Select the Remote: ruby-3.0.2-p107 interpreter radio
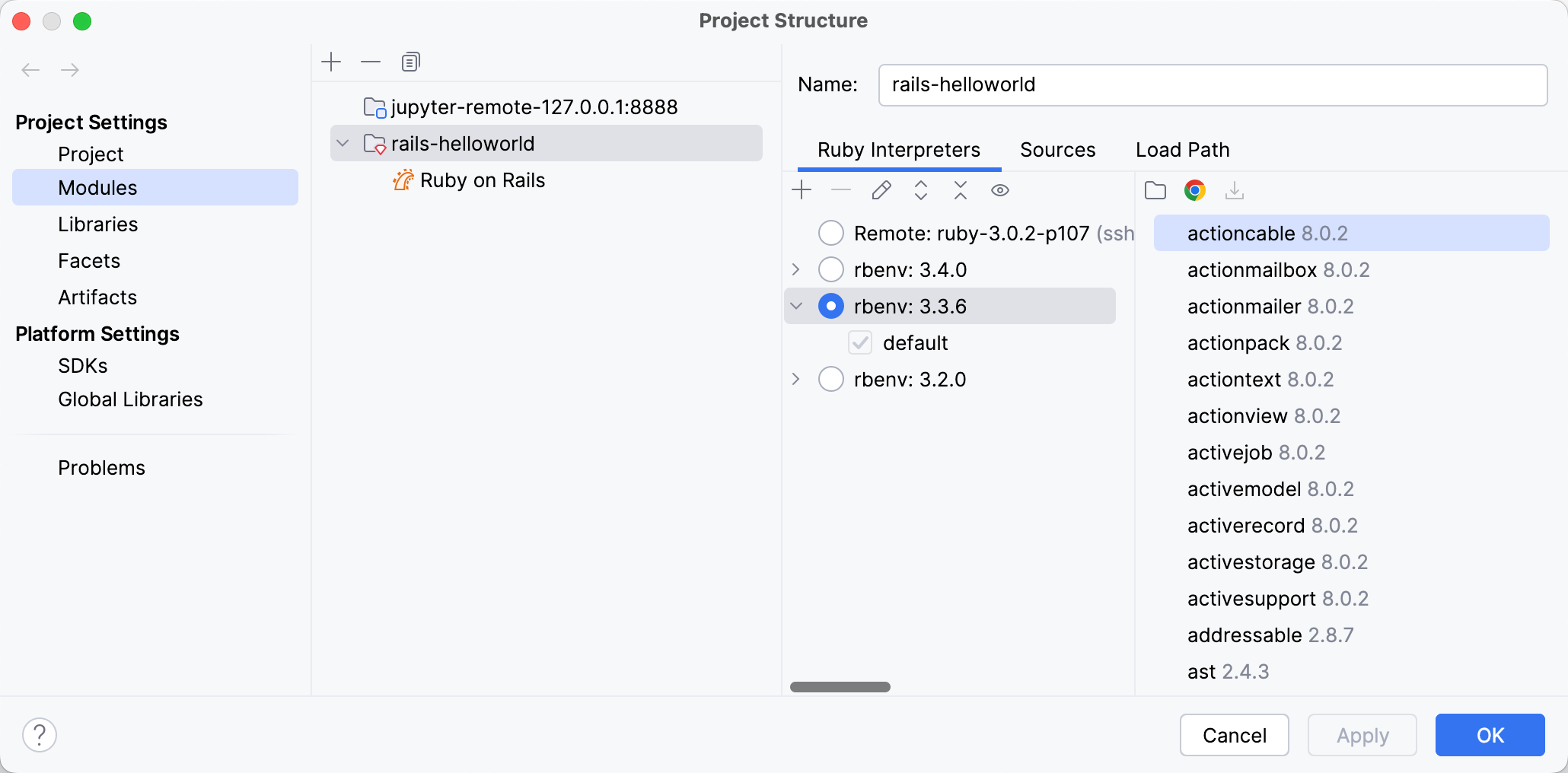This screenshot has height=773, width=1568. pos(830,233)
